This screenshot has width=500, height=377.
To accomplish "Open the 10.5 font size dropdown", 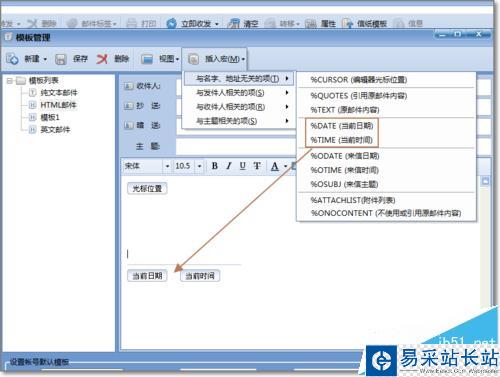I will tap(199, 166).
